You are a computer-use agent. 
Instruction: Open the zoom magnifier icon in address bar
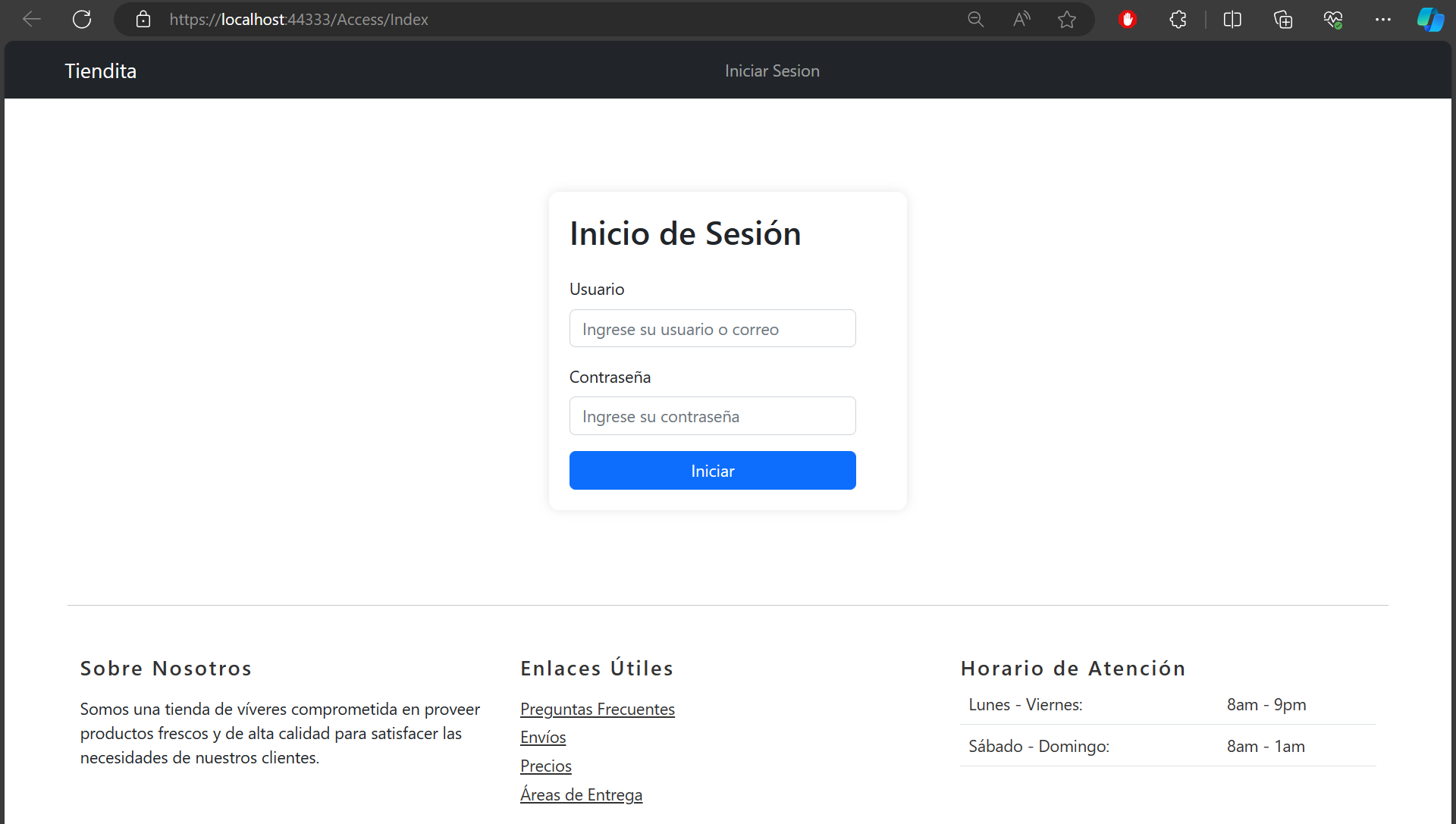(976, 20)
